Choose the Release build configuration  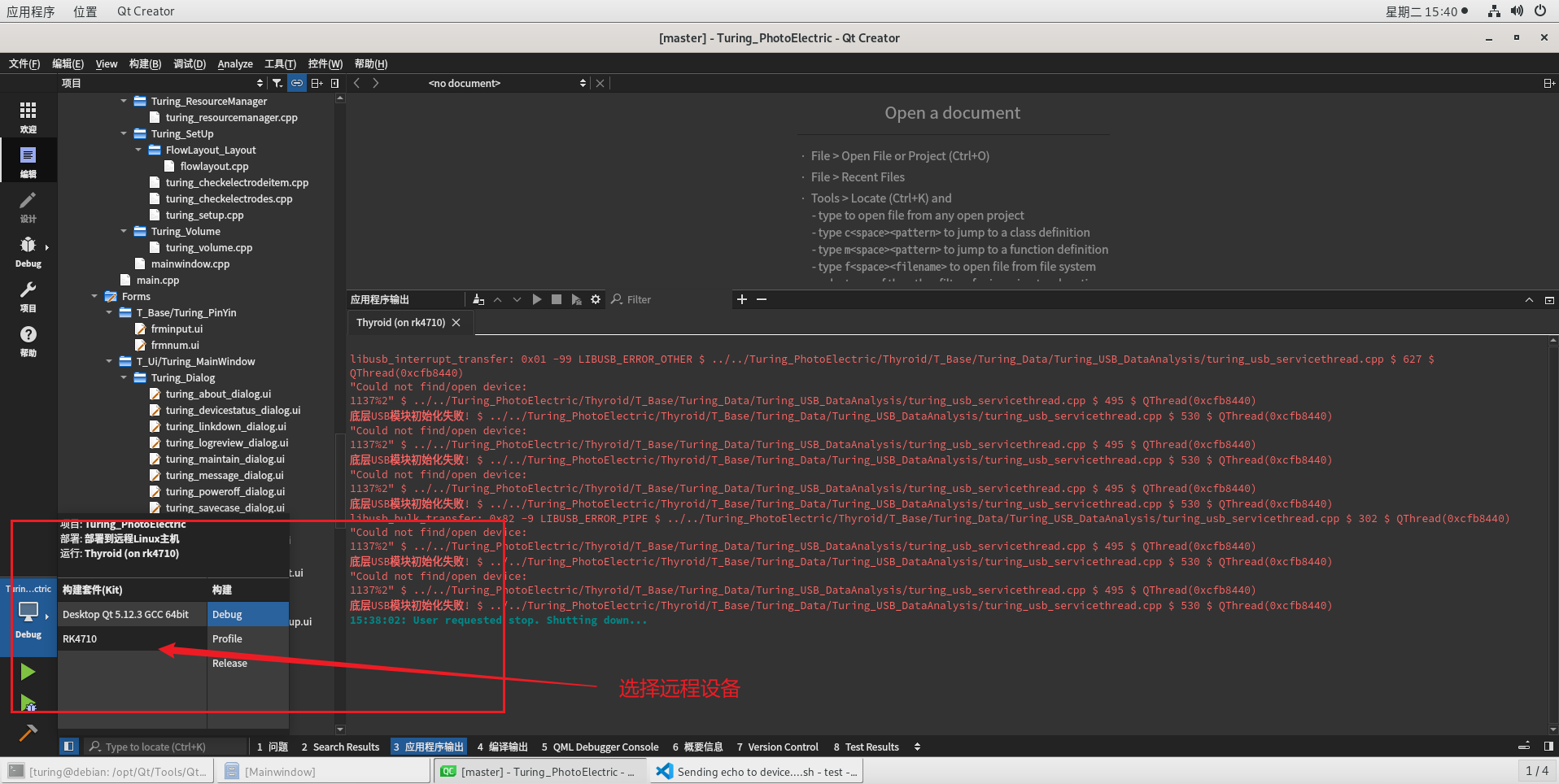coord(248,663)
